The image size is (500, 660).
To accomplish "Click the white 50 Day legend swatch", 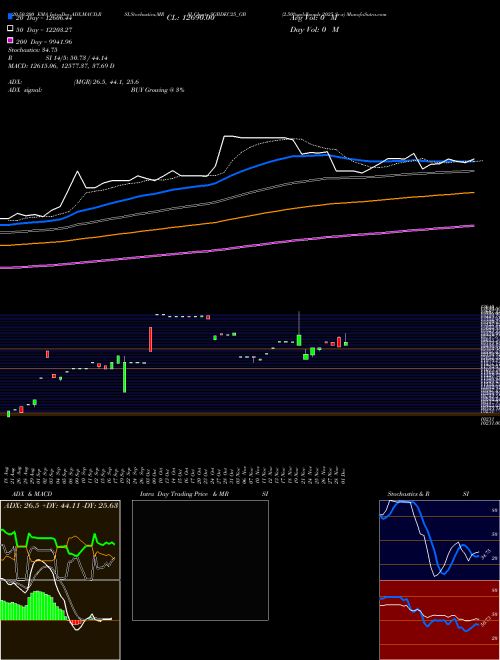I will (x=10, y=29).
